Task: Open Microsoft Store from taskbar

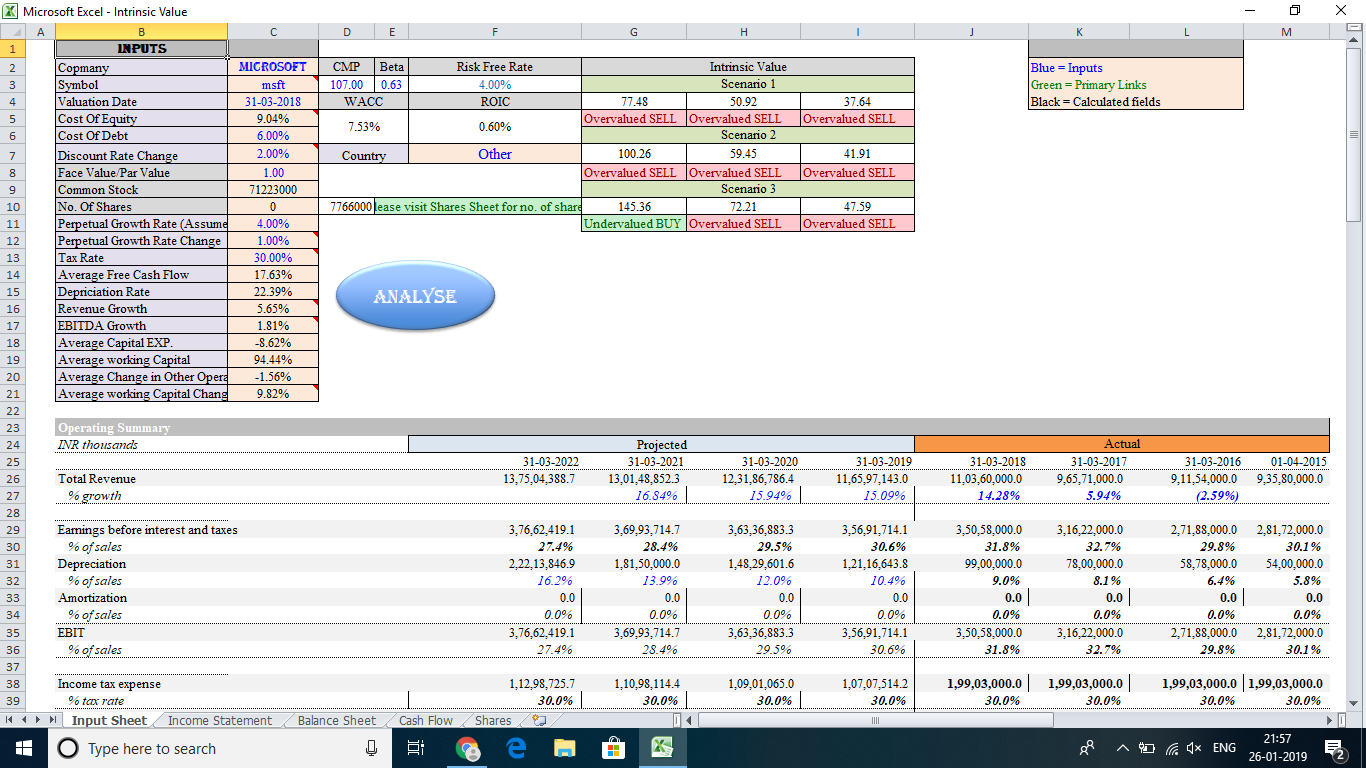Action: 613,748
